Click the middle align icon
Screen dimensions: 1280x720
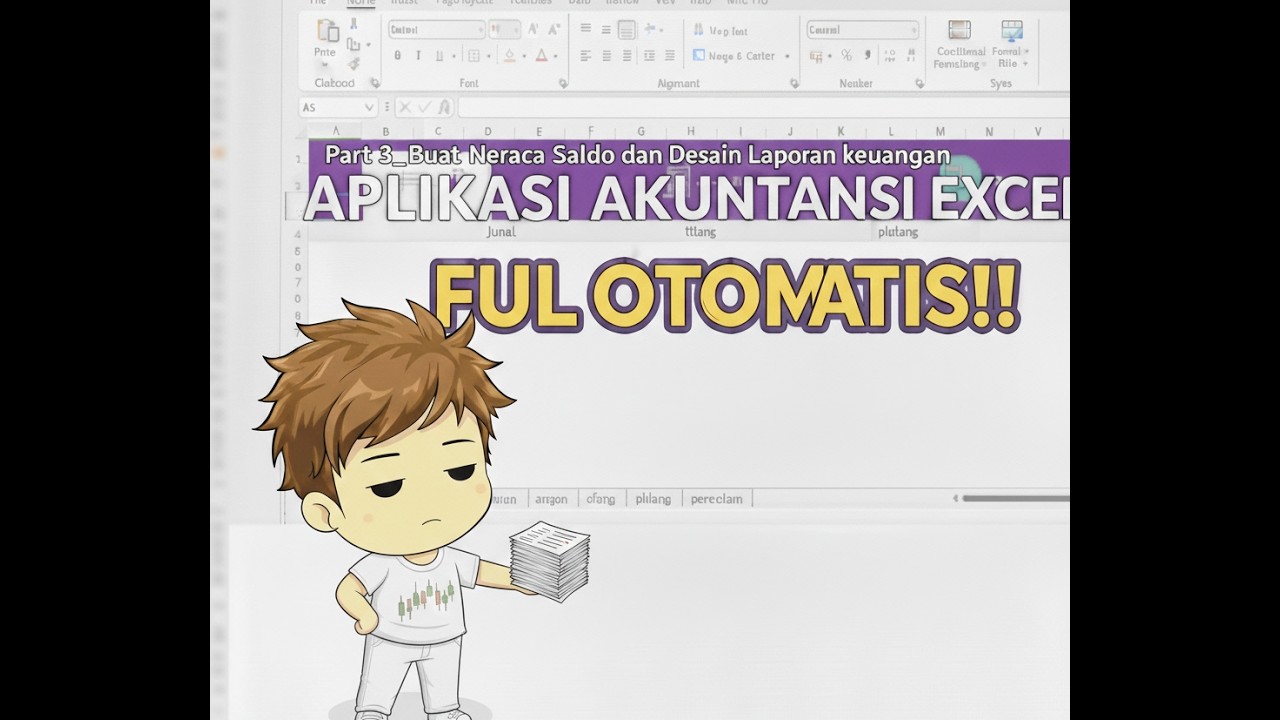[606, 29]
